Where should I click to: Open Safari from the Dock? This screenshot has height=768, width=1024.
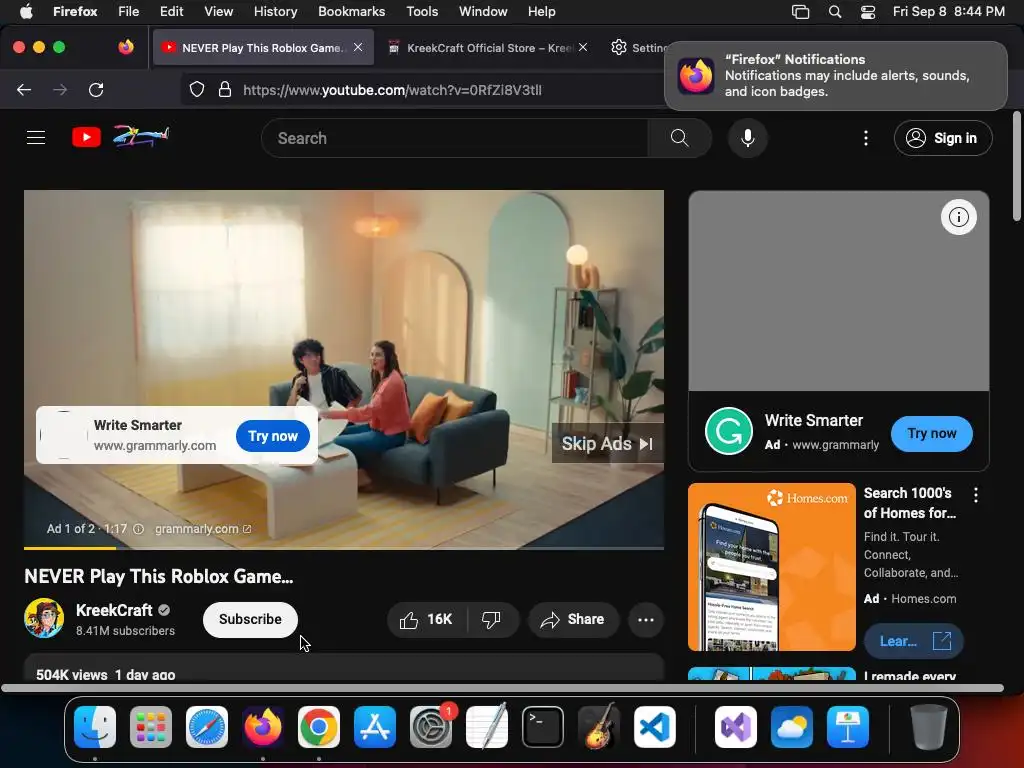coord(207,727)
